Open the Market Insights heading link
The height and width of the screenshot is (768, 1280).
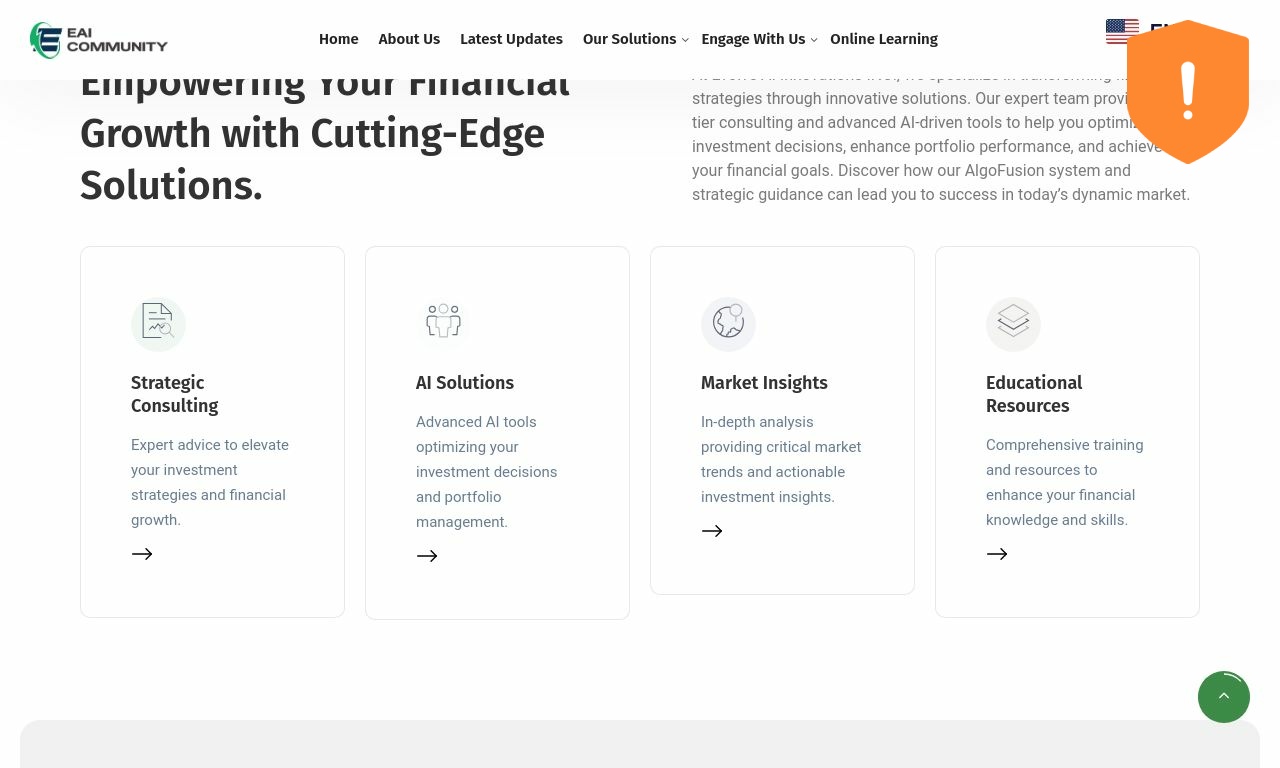[x=764, y=383]
